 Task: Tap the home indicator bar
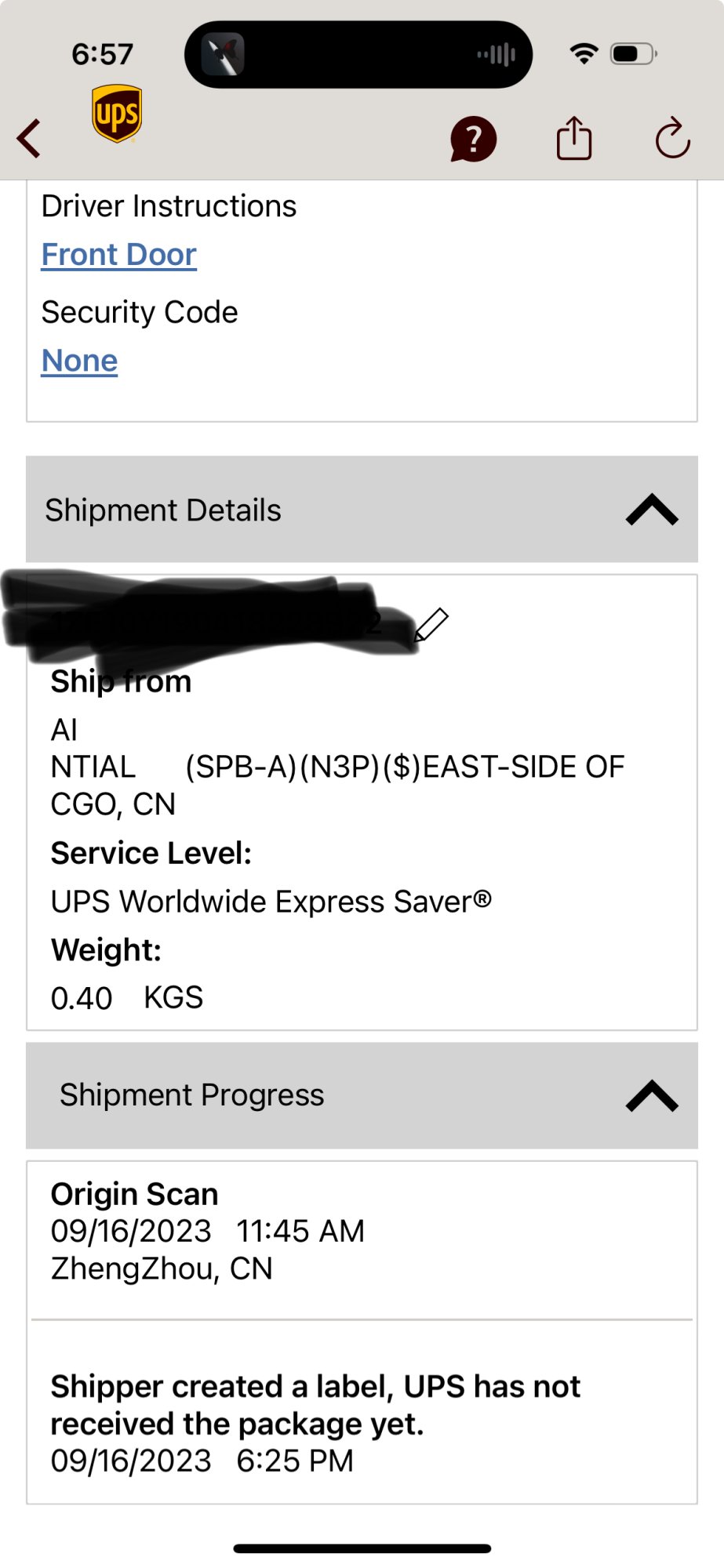[362, 1548]
